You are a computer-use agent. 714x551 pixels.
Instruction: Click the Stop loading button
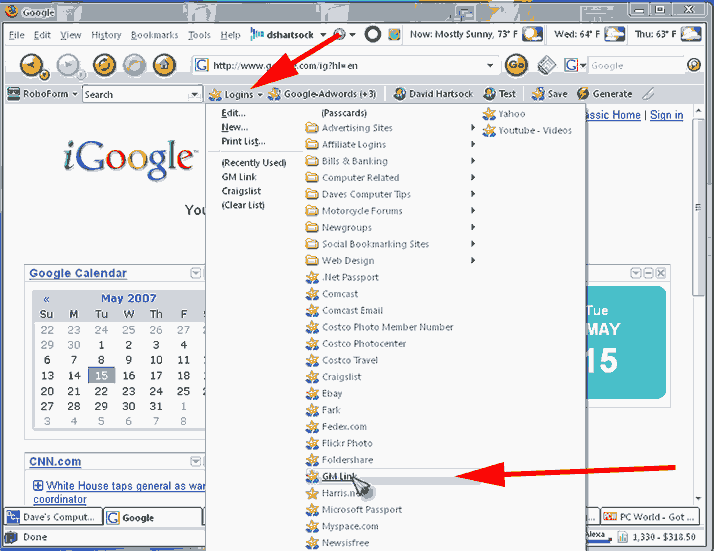pos(134,66)
